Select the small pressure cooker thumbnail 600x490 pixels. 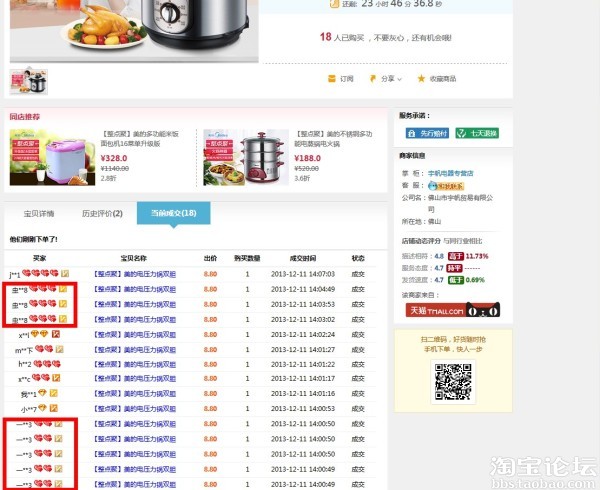[x=29, y=81]
